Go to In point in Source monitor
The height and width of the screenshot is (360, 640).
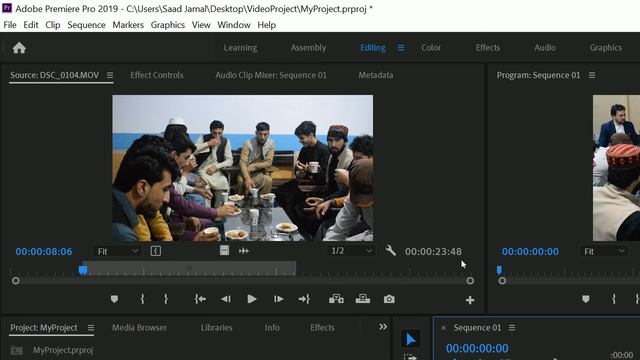click(200, 299)
